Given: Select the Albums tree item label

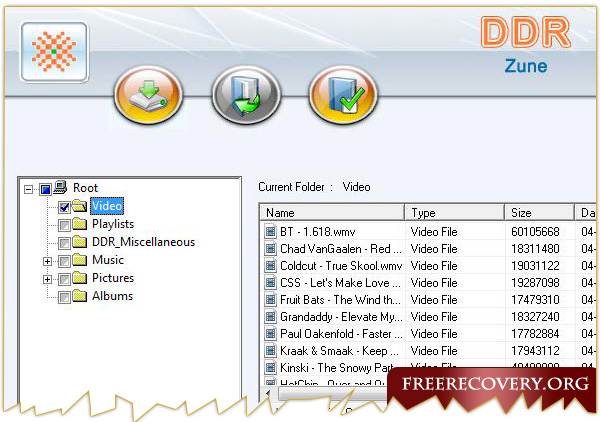Looking at the screenshot, I should coord(112,296).
